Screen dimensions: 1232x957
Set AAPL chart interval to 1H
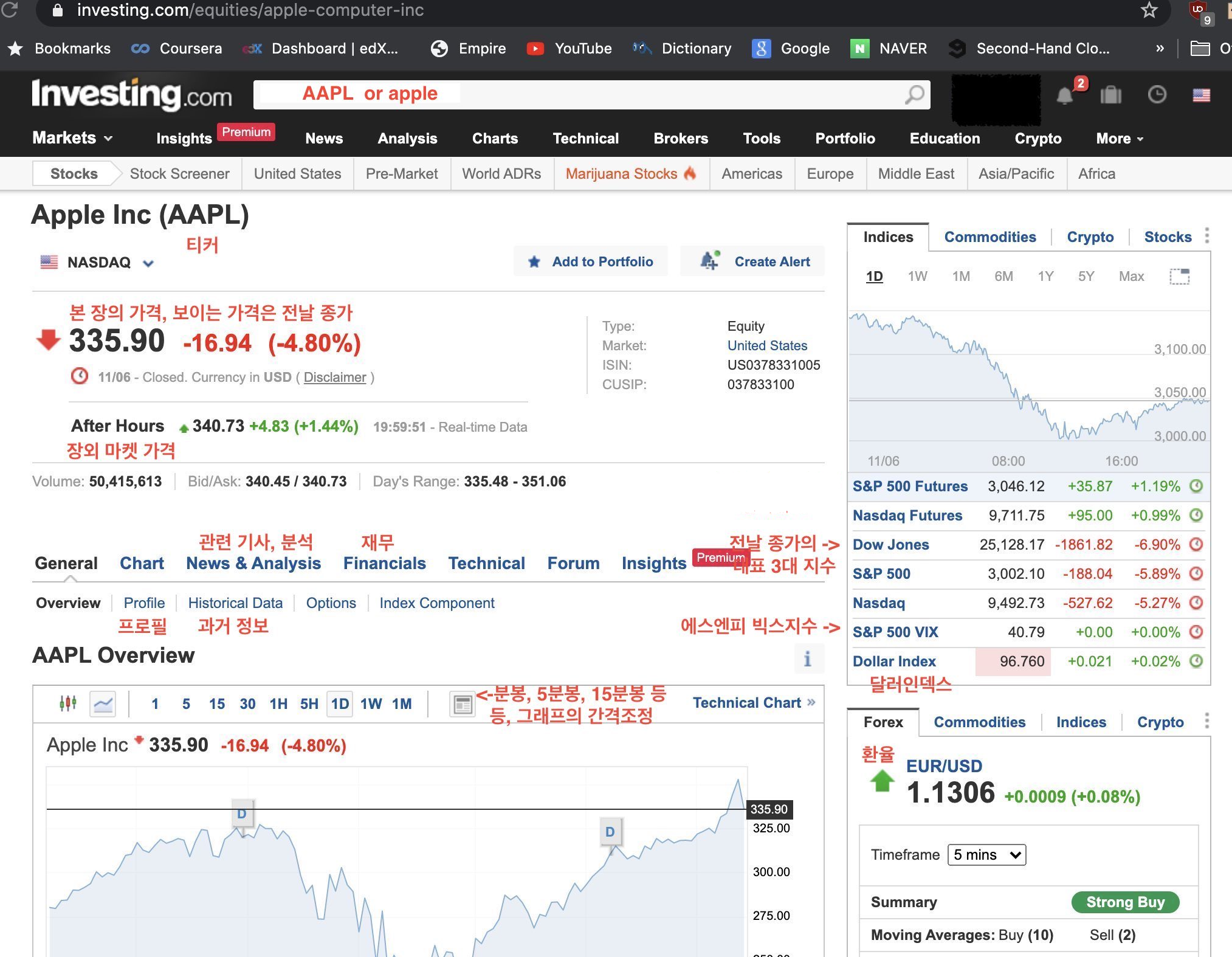tap(278, 704)
